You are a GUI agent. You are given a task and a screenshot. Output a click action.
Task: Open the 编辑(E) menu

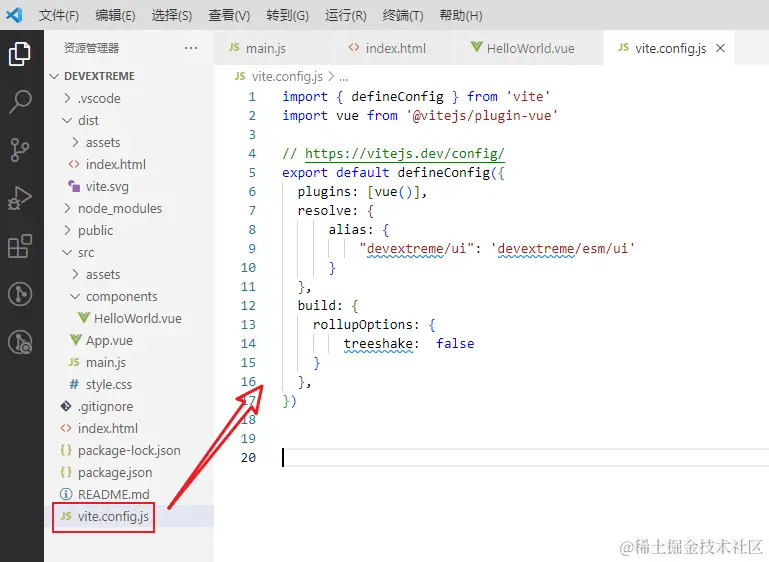click(115, 16)
